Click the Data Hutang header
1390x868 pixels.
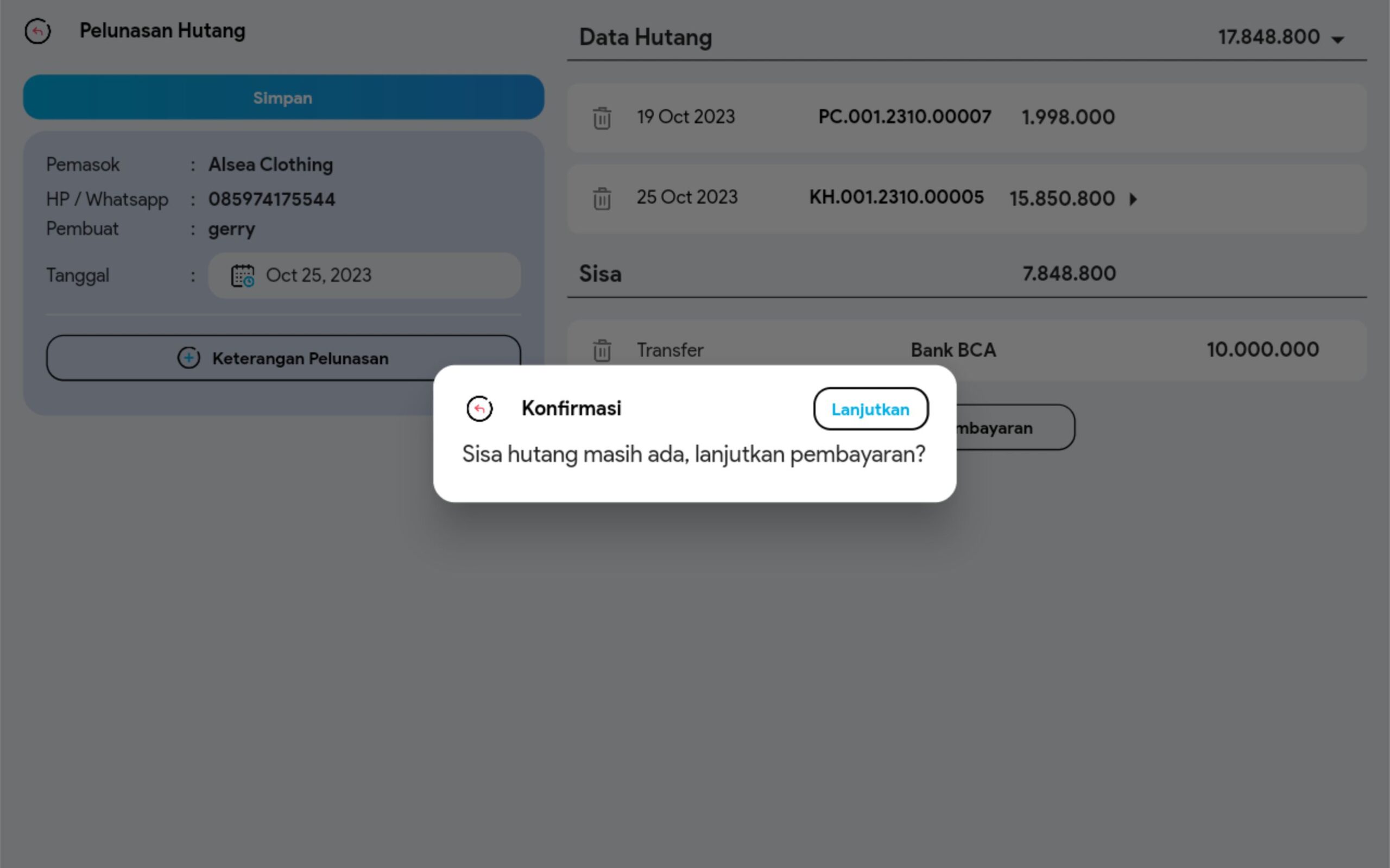pos(646,38)
